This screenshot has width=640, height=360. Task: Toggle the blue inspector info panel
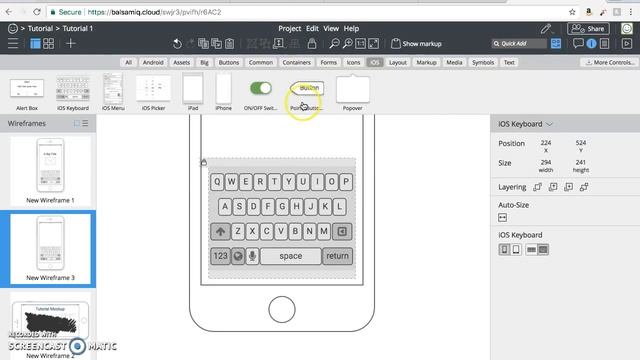[591, 44]
